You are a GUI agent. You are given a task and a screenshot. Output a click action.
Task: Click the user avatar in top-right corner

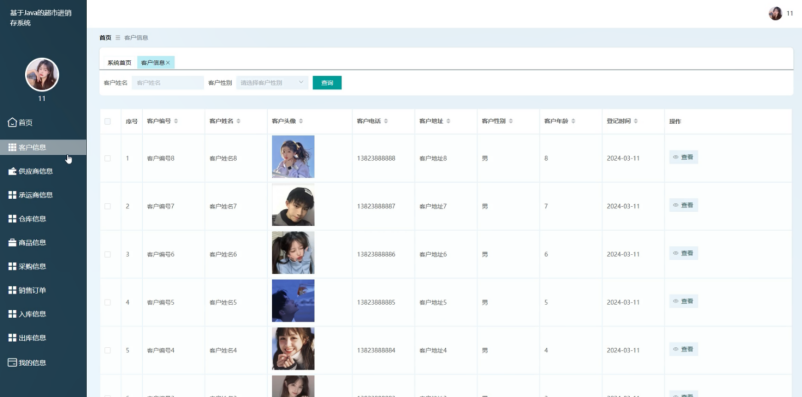coord(775,13)
